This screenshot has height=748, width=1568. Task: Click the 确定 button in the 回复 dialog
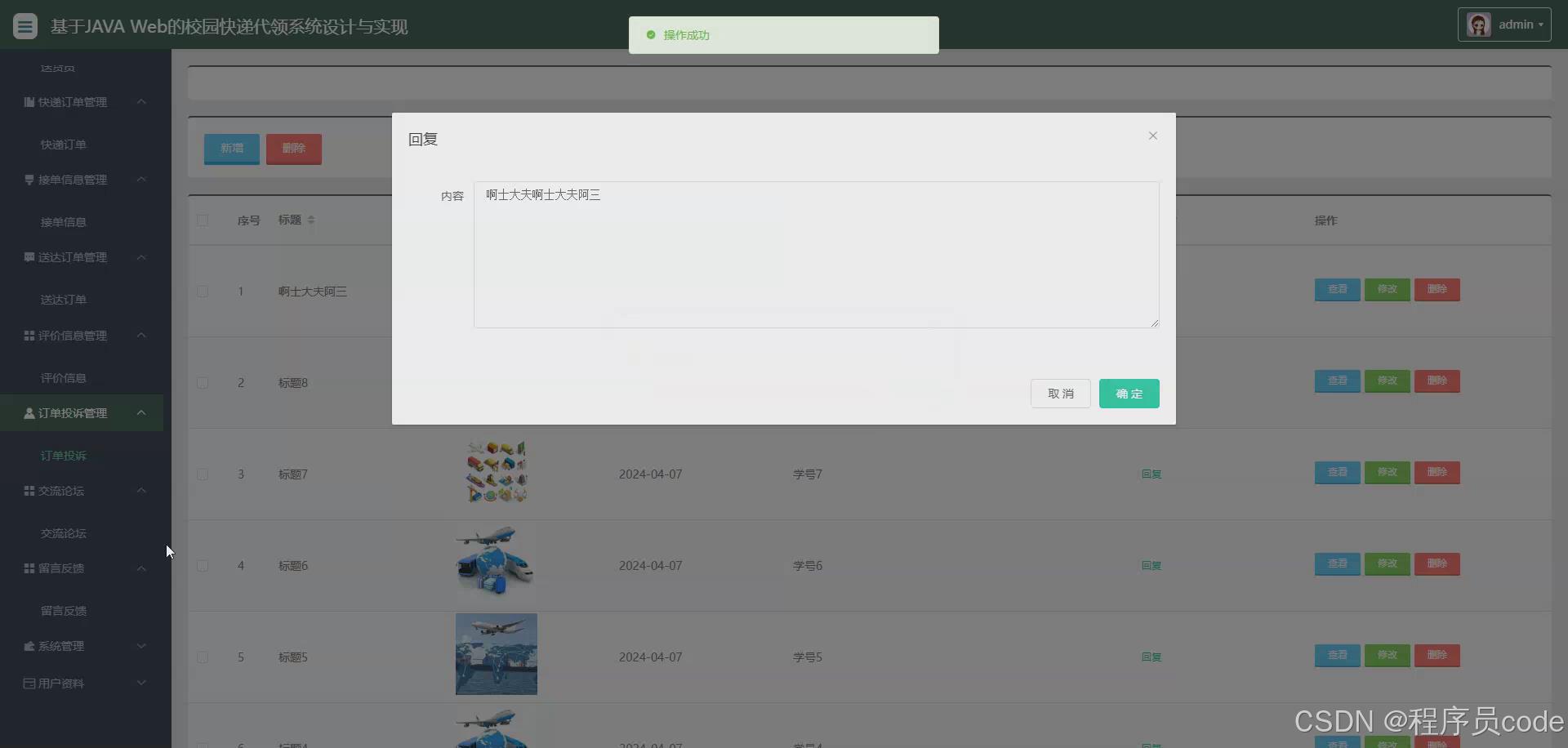point(1129,393)
